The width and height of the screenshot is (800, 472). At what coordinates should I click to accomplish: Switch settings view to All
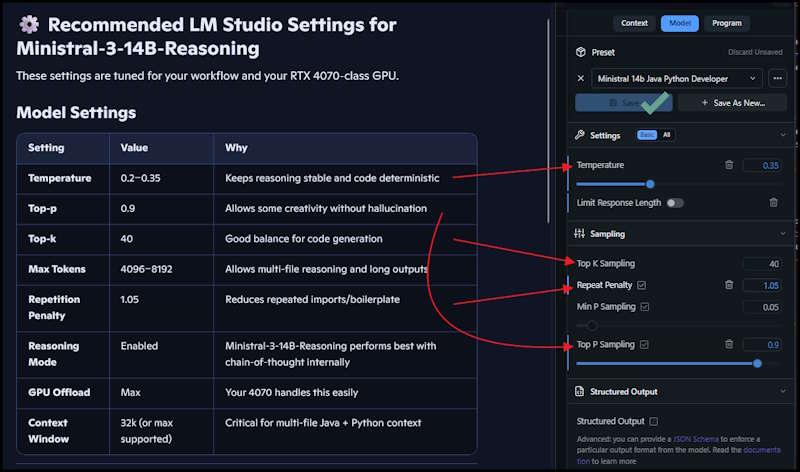coord(666,135)
